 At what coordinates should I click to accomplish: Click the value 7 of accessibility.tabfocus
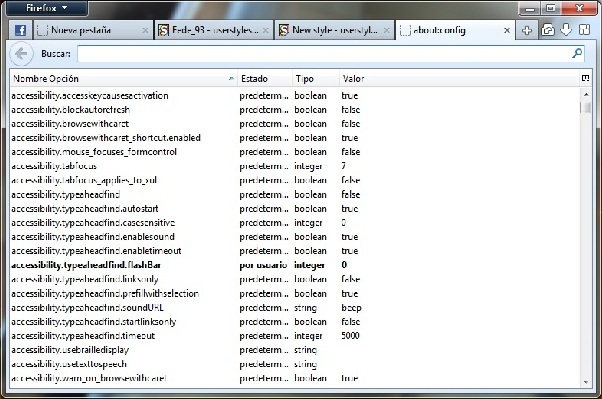[343, 166]
